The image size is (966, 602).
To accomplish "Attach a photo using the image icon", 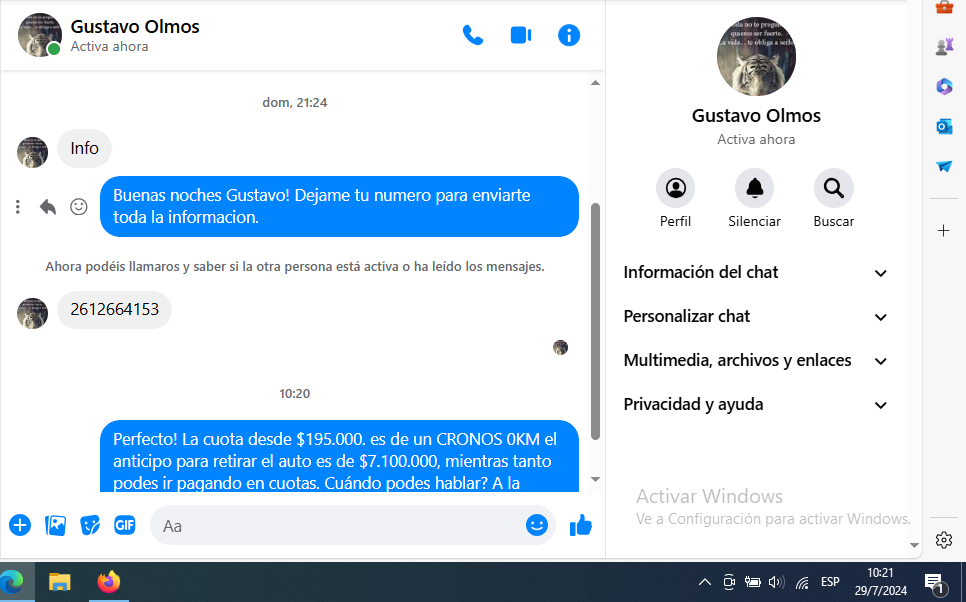I will [x=55, y=525].
